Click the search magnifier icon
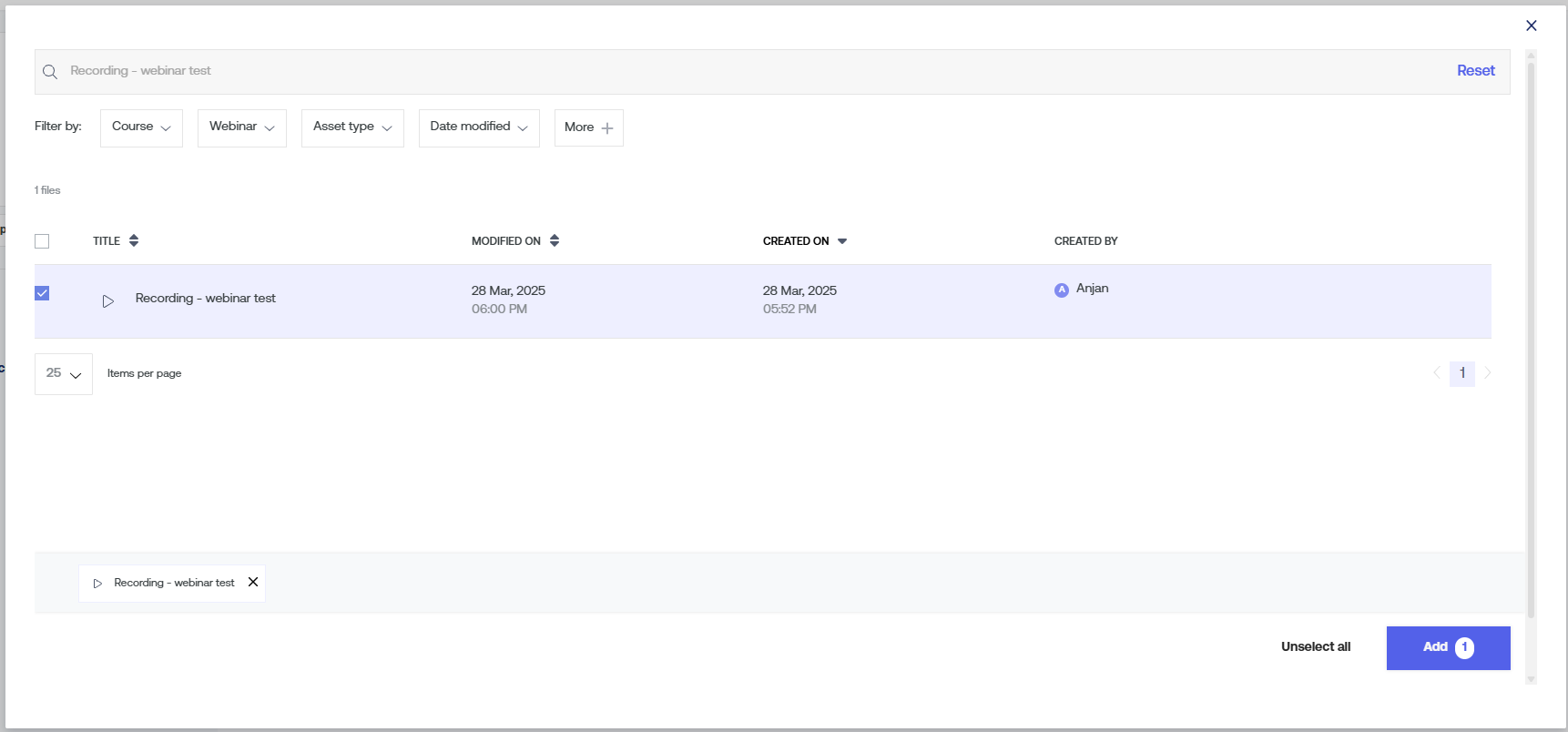Image resolution: width=1568 pixels, height=732 pixels. click(50, 72)
